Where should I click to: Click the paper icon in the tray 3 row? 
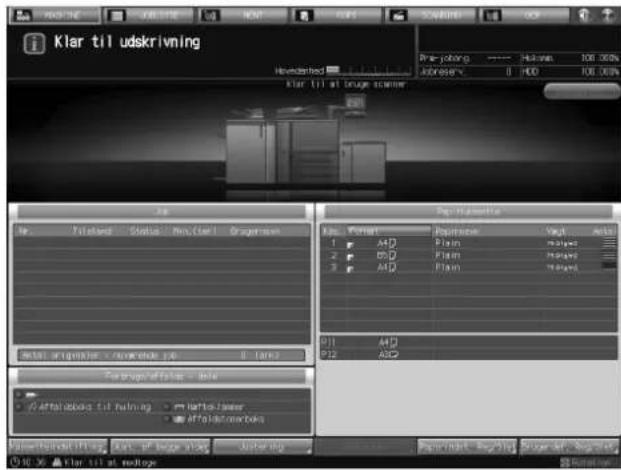click(x=350, y=269)
